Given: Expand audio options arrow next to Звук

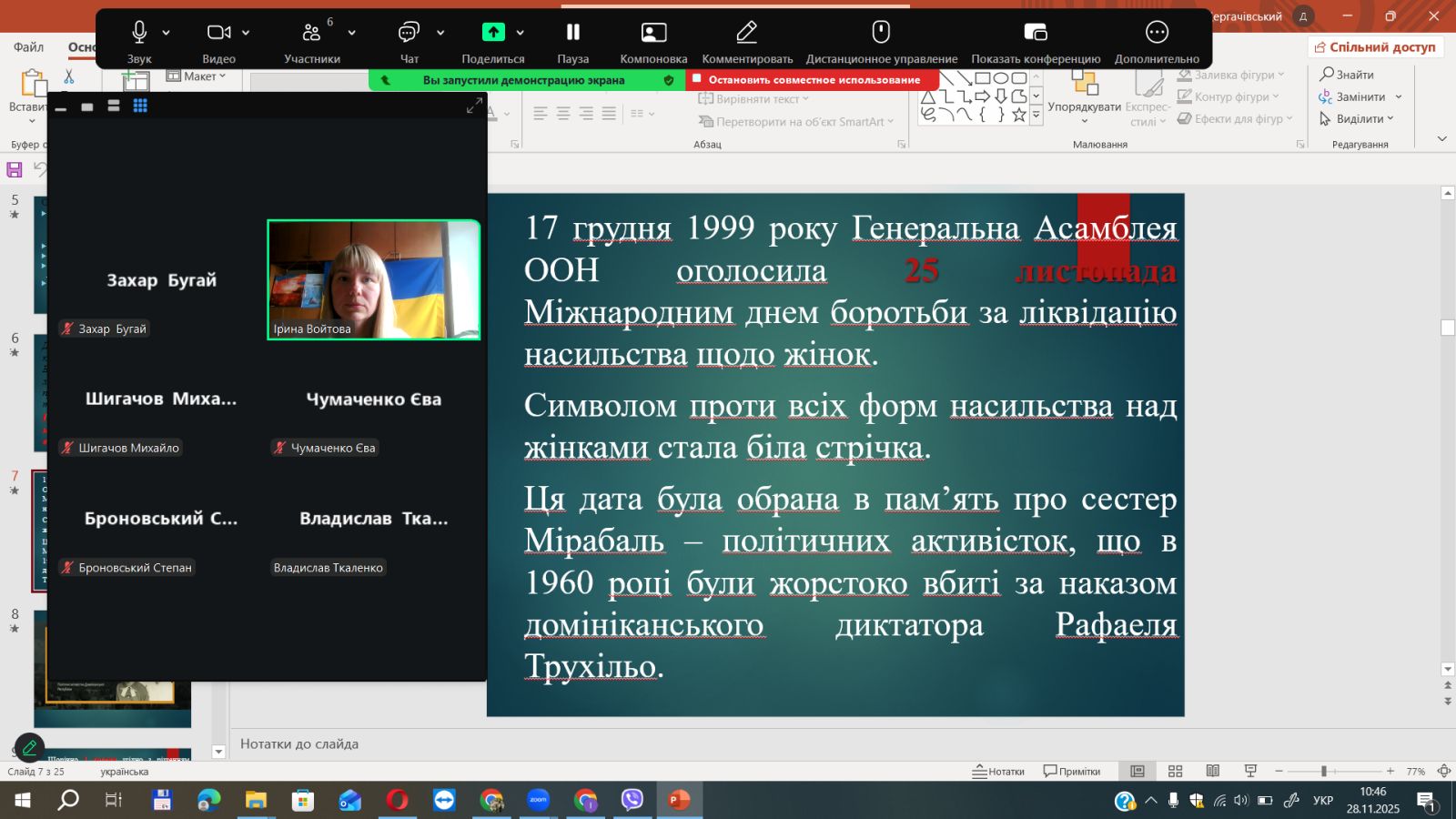Looking at the screenshot, I should (x=167, y=33).
